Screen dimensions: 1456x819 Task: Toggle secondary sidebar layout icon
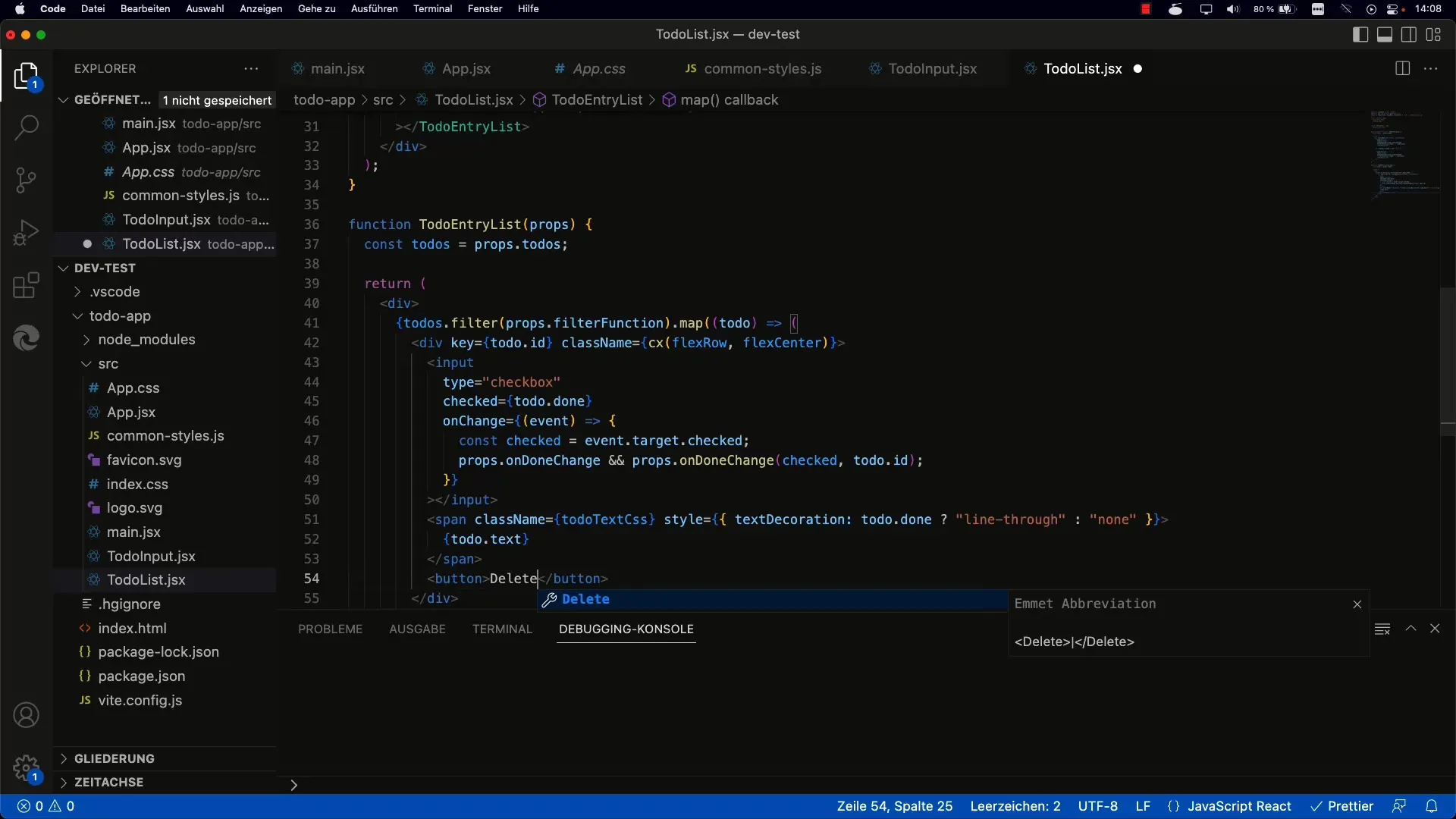click(x=1409, y=34)
